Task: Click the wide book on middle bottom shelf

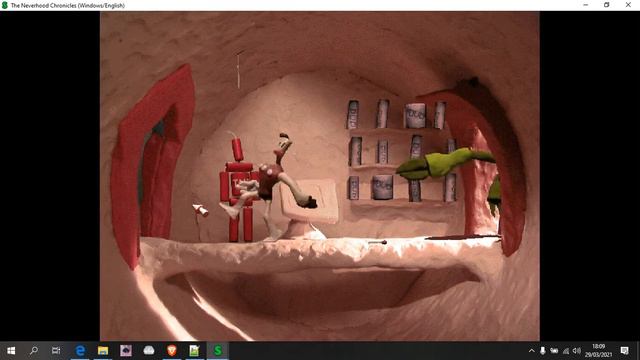Action: coord(382,187)
